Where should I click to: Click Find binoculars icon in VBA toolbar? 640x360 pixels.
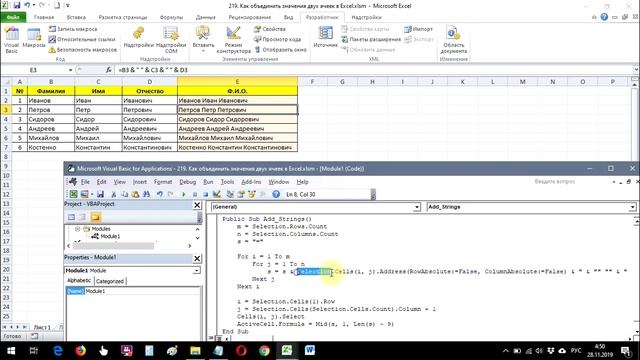(x=146, y=194)
